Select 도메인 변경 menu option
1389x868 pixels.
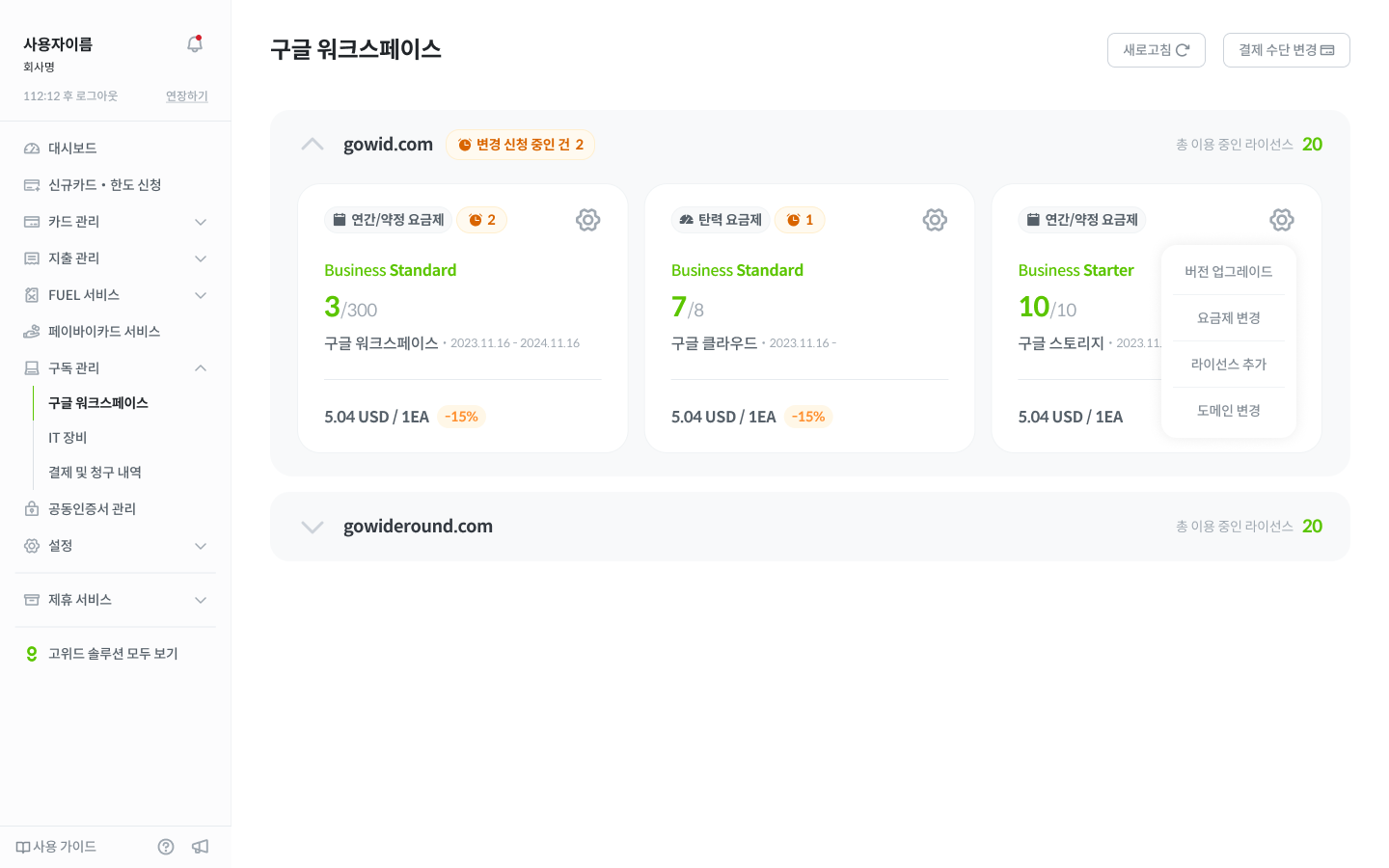[x=1228, y=411]
